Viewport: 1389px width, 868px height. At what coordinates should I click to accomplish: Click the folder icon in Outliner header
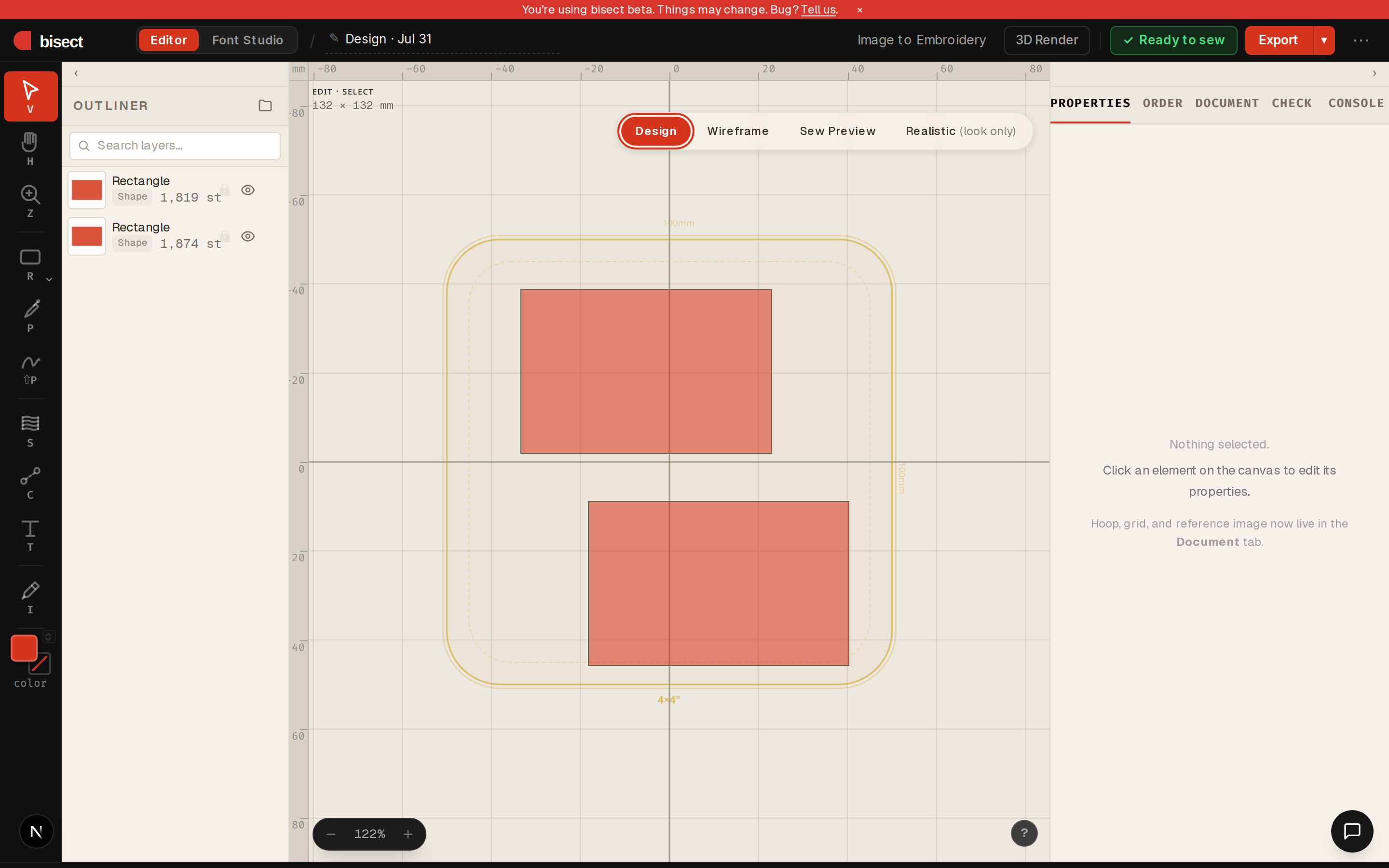(x=265, y=106)
